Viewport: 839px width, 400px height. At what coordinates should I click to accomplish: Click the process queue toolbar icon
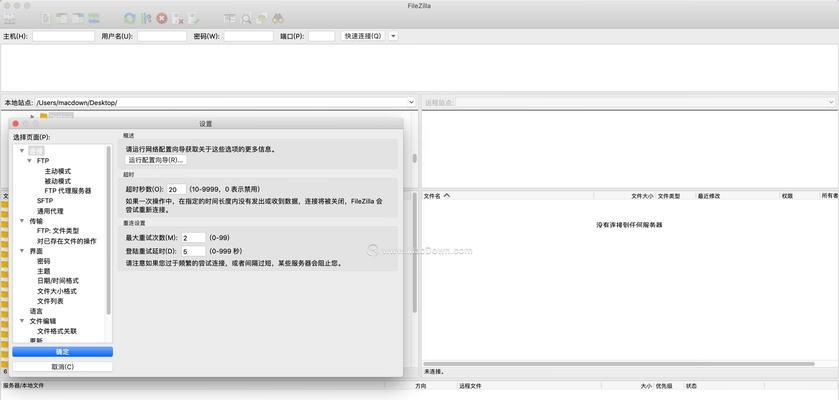point(146,18)
